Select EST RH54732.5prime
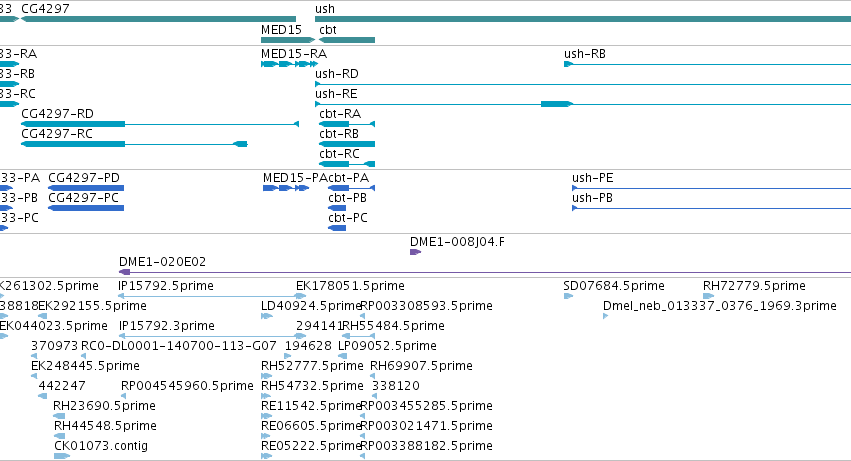Viewport: 851px width, 461px height. (x=266, y=396)
